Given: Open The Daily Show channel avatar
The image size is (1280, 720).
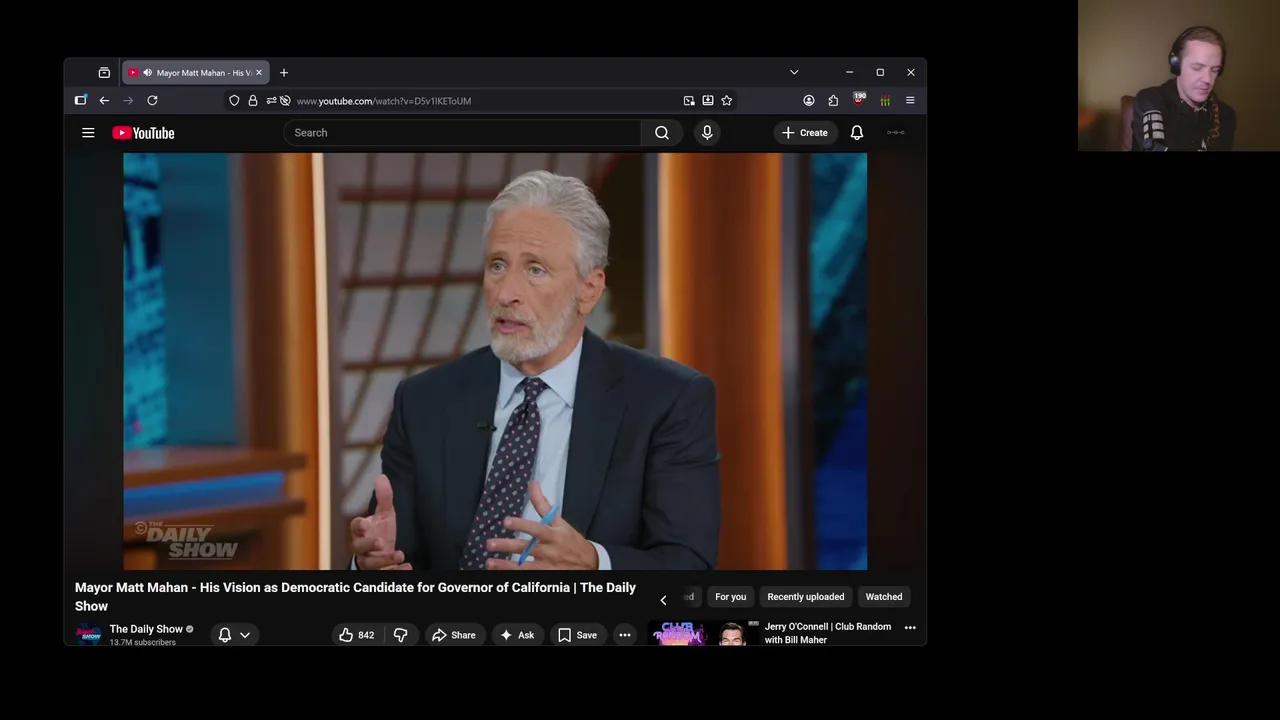Looking at the screenshot, I should pos(89,635).
